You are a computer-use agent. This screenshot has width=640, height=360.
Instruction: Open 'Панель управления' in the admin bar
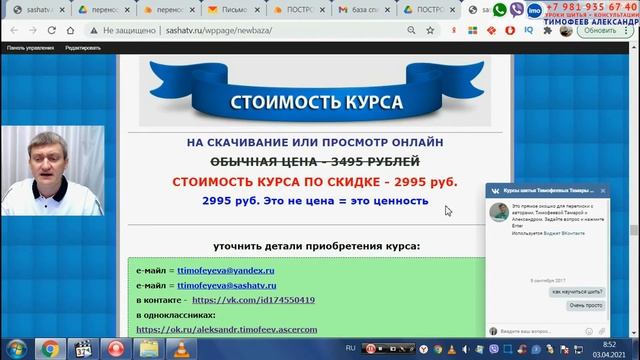(x=30, y=48)
